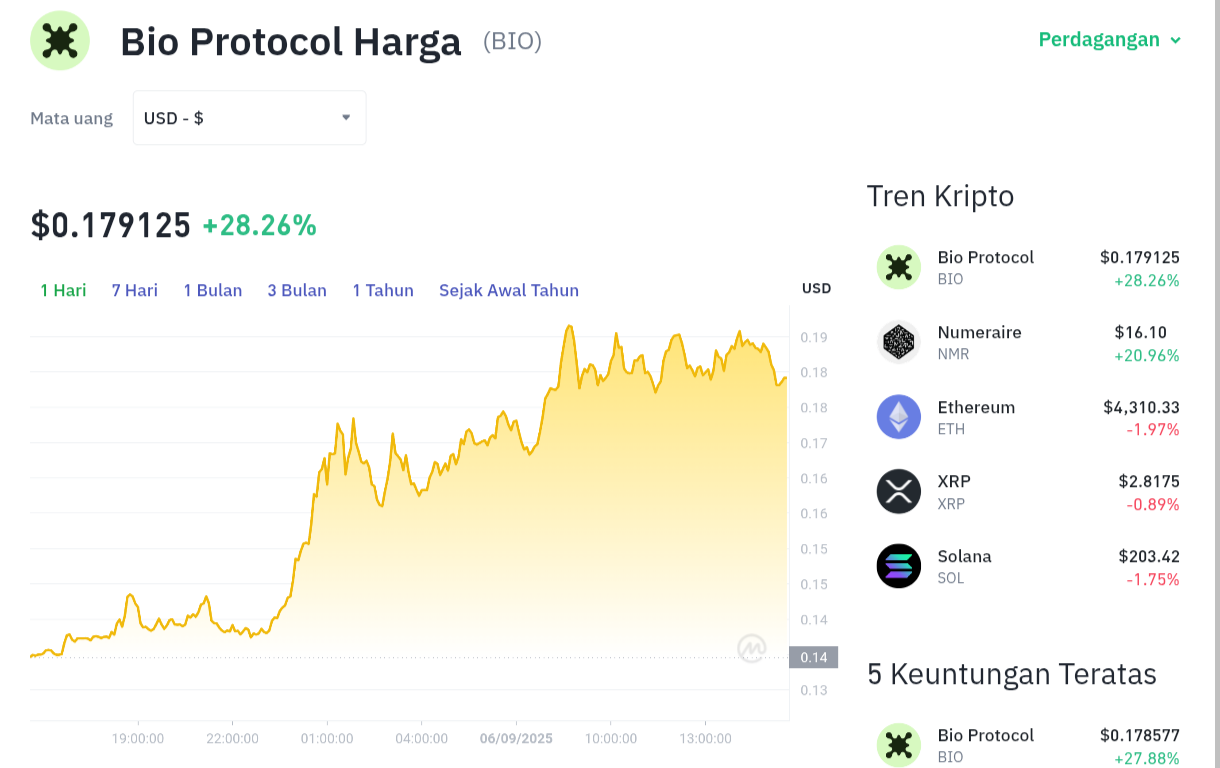1220x768 pixels.
Task: Click the Bio Protocol icon in Tren Kripto
Action: 898,267
